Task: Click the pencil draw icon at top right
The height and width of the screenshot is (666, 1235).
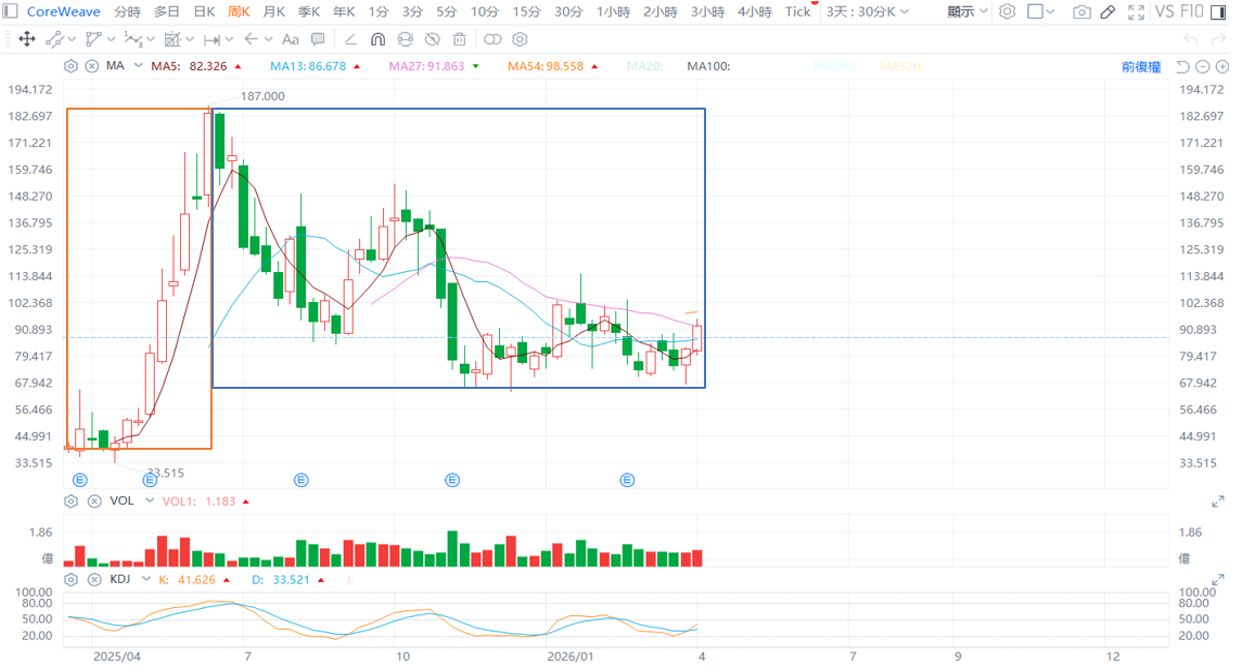Action: tap(1107, 12)
